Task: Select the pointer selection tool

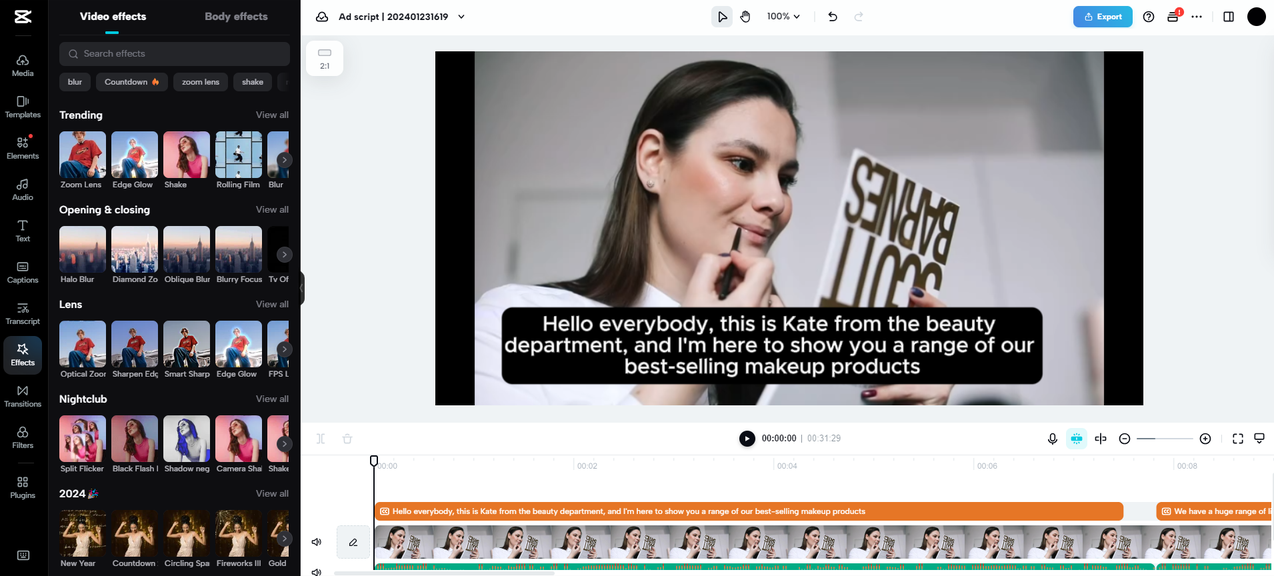Action: [x=722, y=17]
